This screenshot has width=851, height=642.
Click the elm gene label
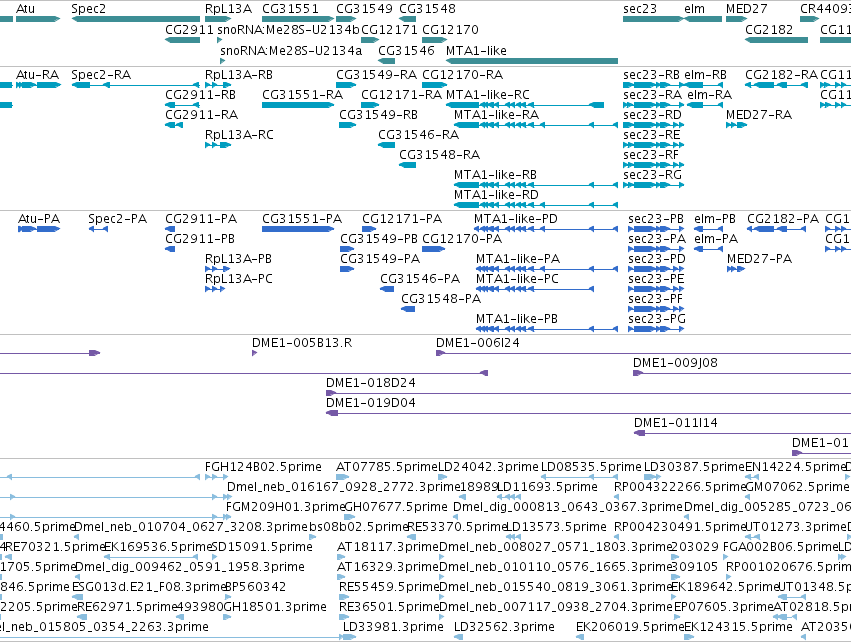[695, 9]
